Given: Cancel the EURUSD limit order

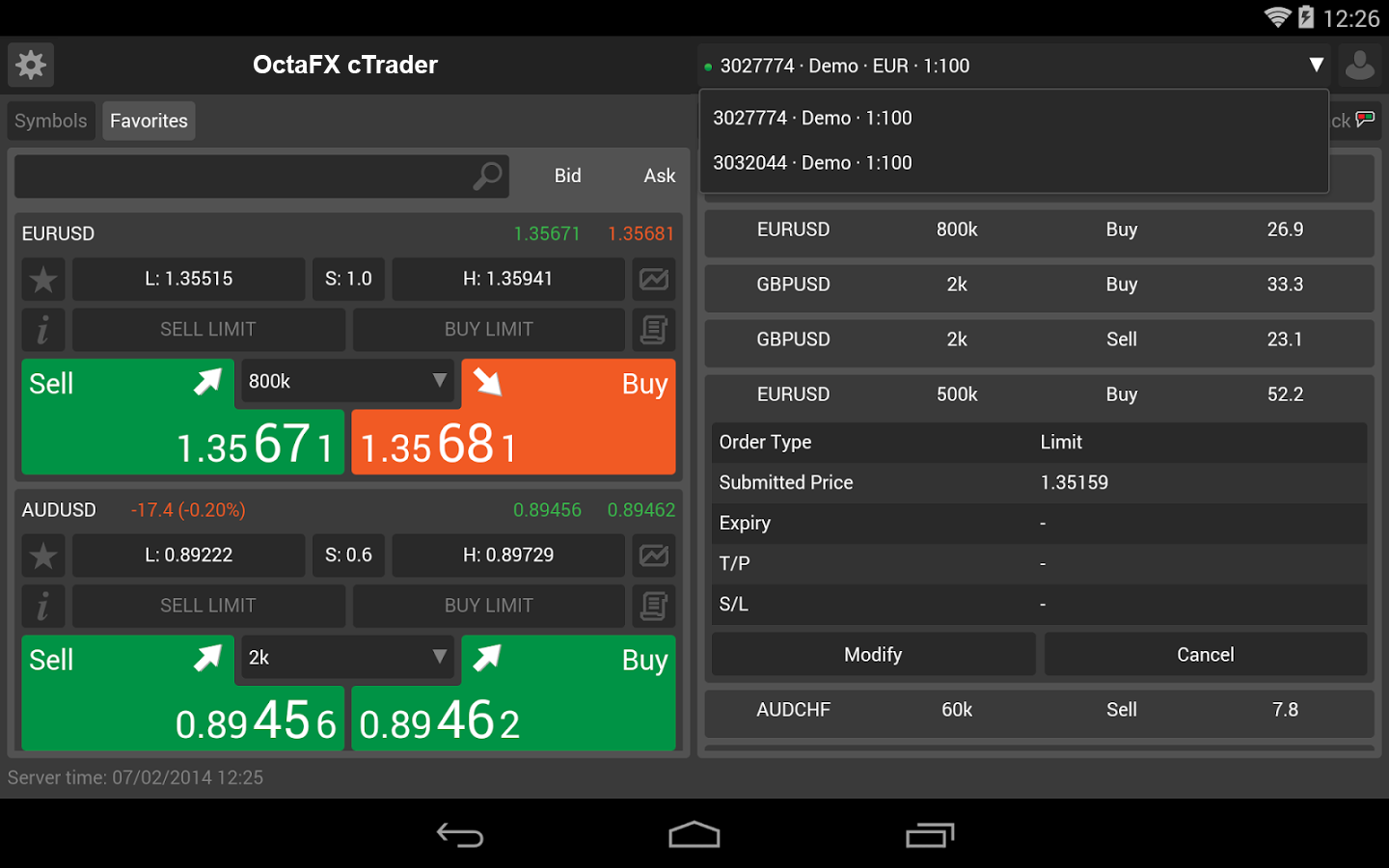Looking at the screenshot, I should [1206, 655].
